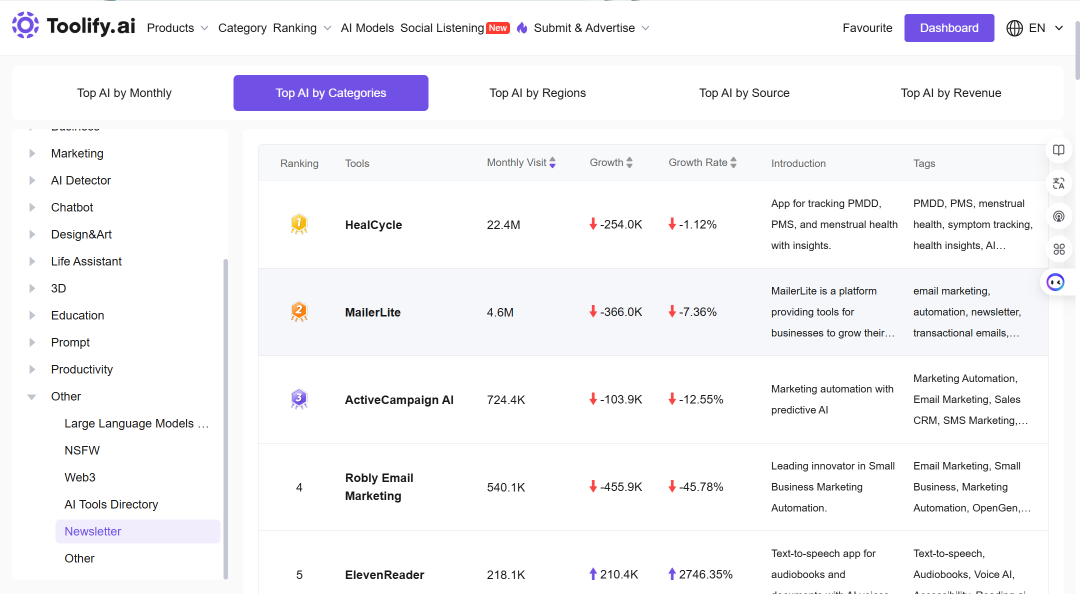Open the EN language dropdown

click(1046, 28)
